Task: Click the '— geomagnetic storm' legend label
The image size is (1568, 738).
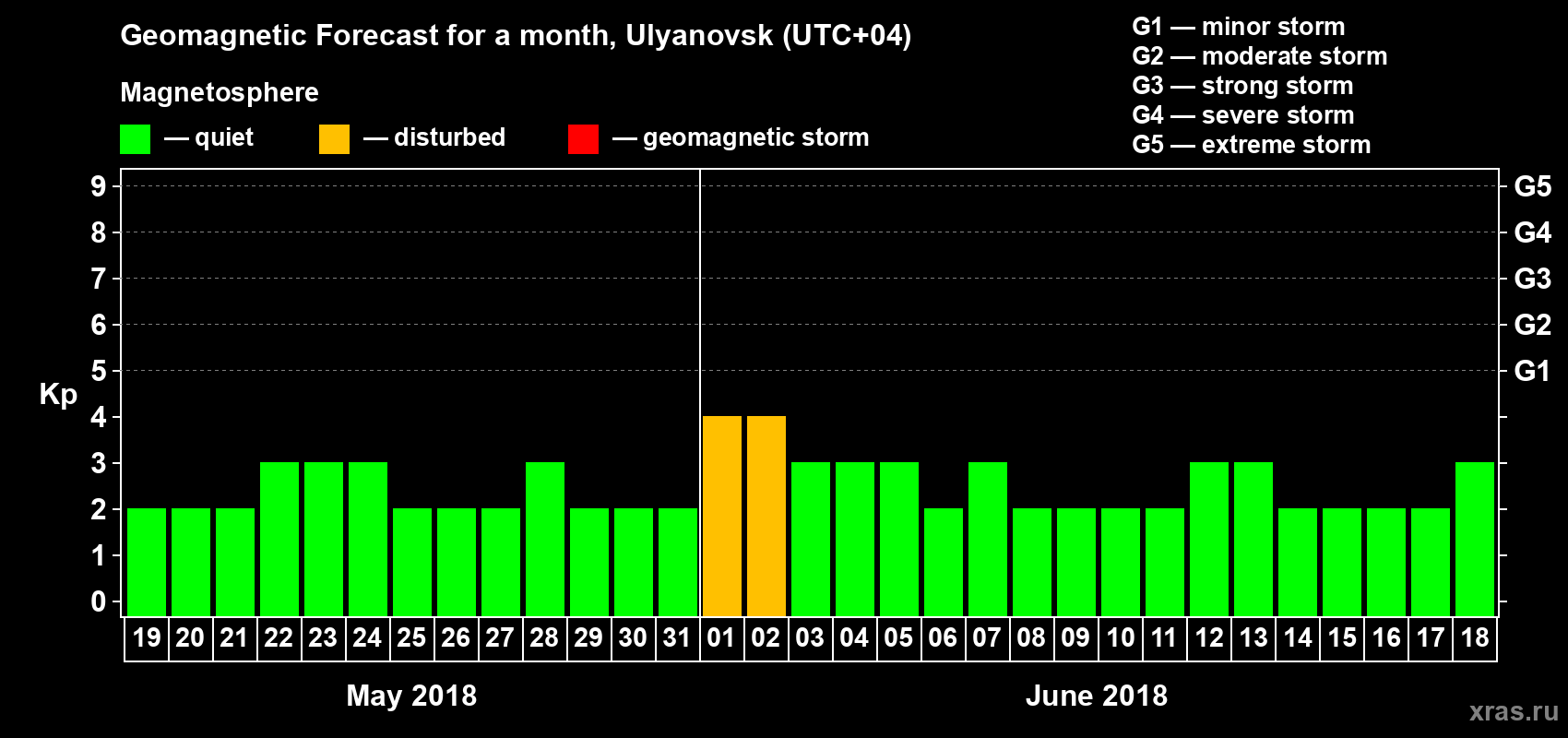Action: pos(741,138)
